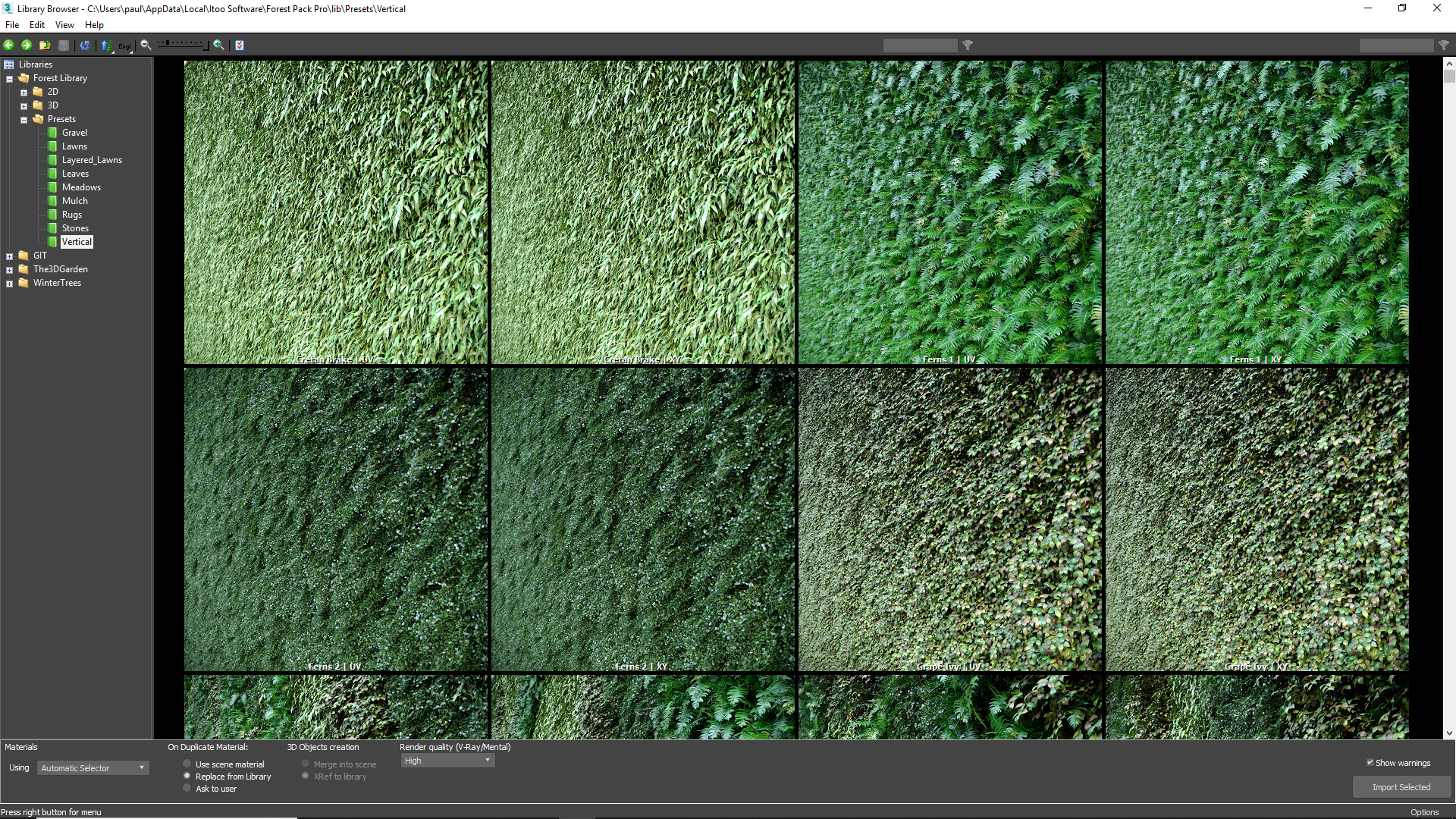
Task: Click the forward navigation arrow
Action: tap(26, 45)
